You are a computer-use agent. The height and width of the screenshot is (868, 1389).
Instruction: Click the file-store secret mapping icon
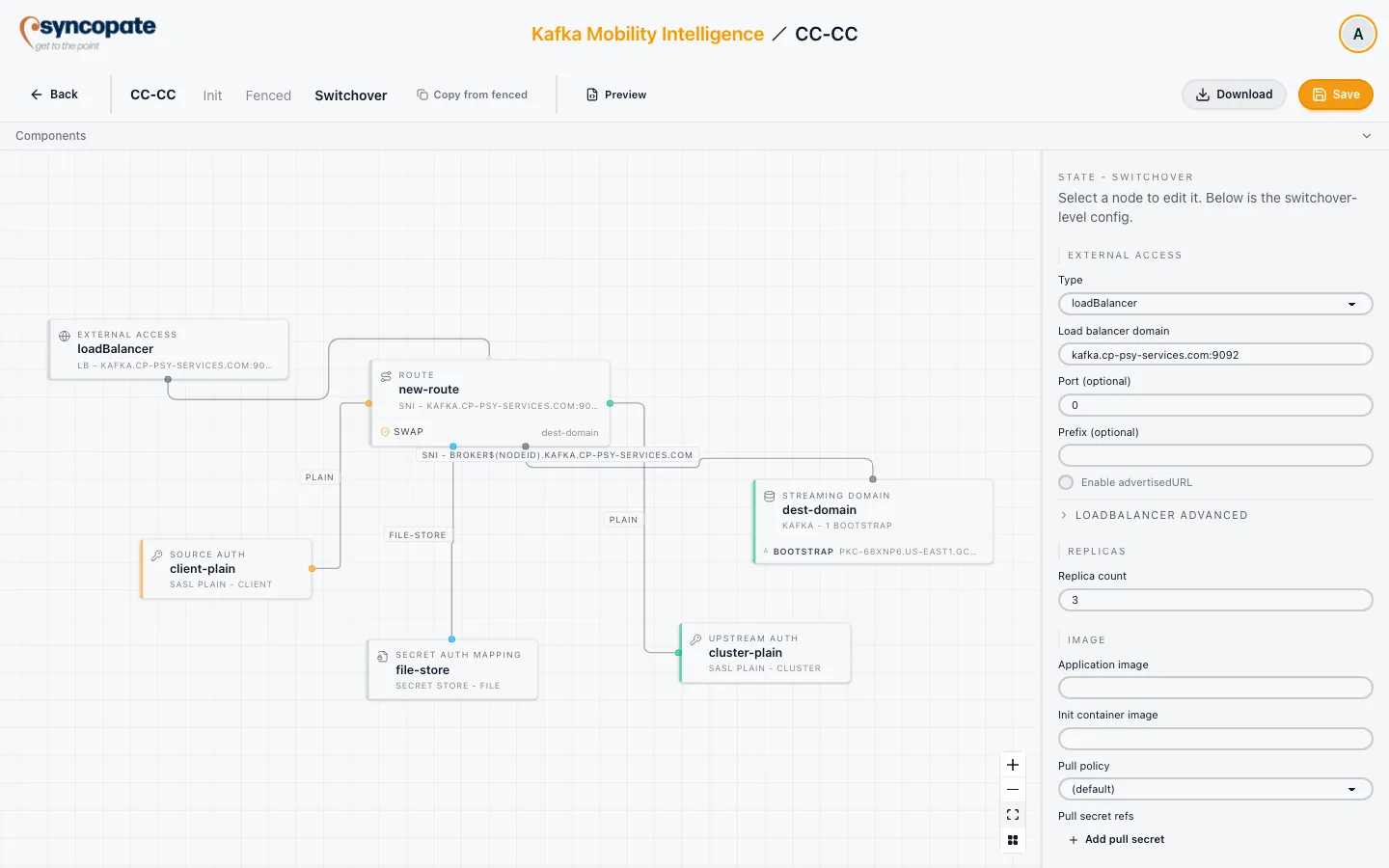[383, 656]
